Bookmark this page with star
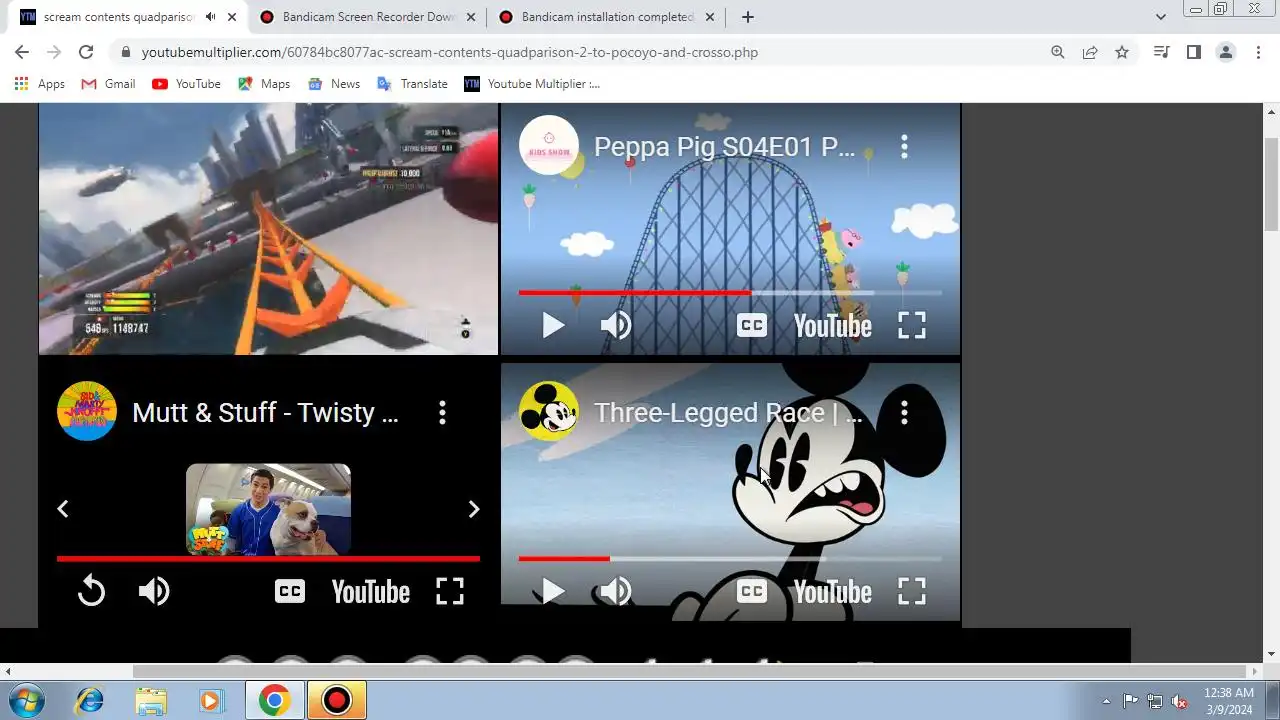Viewport: 1280px width, 720px height. pyautogui.click(x=1122, y=52)
